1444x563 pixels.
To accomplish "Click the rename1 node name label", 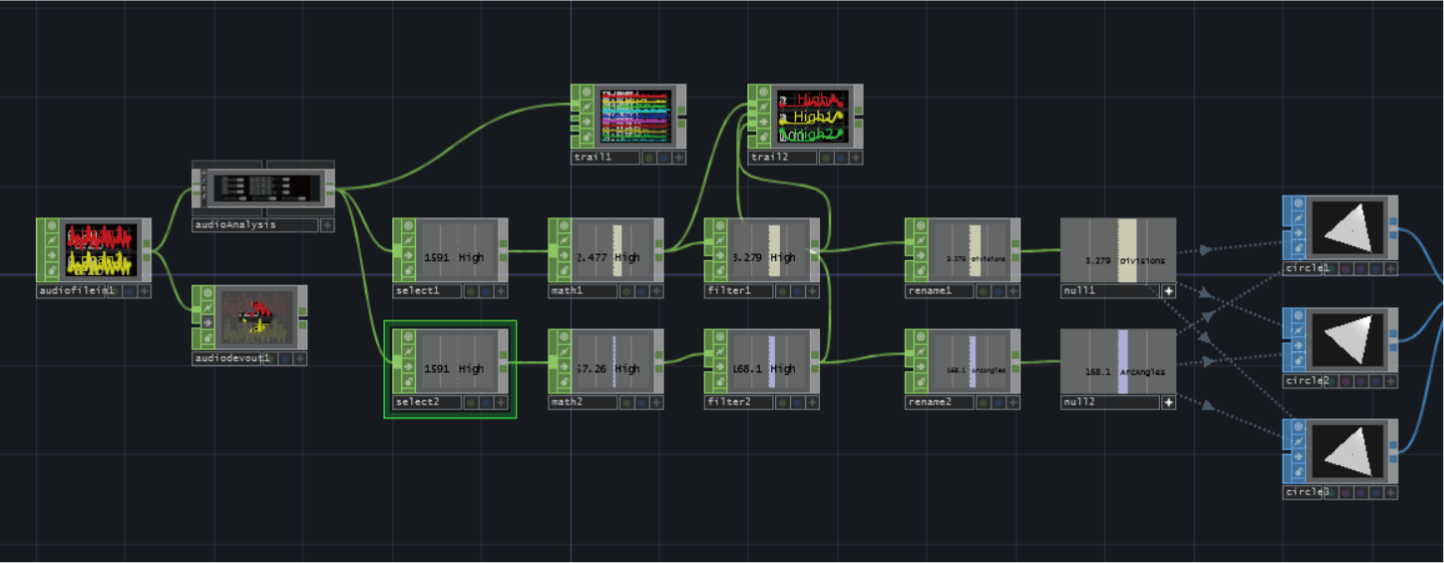I will point(931,291).
